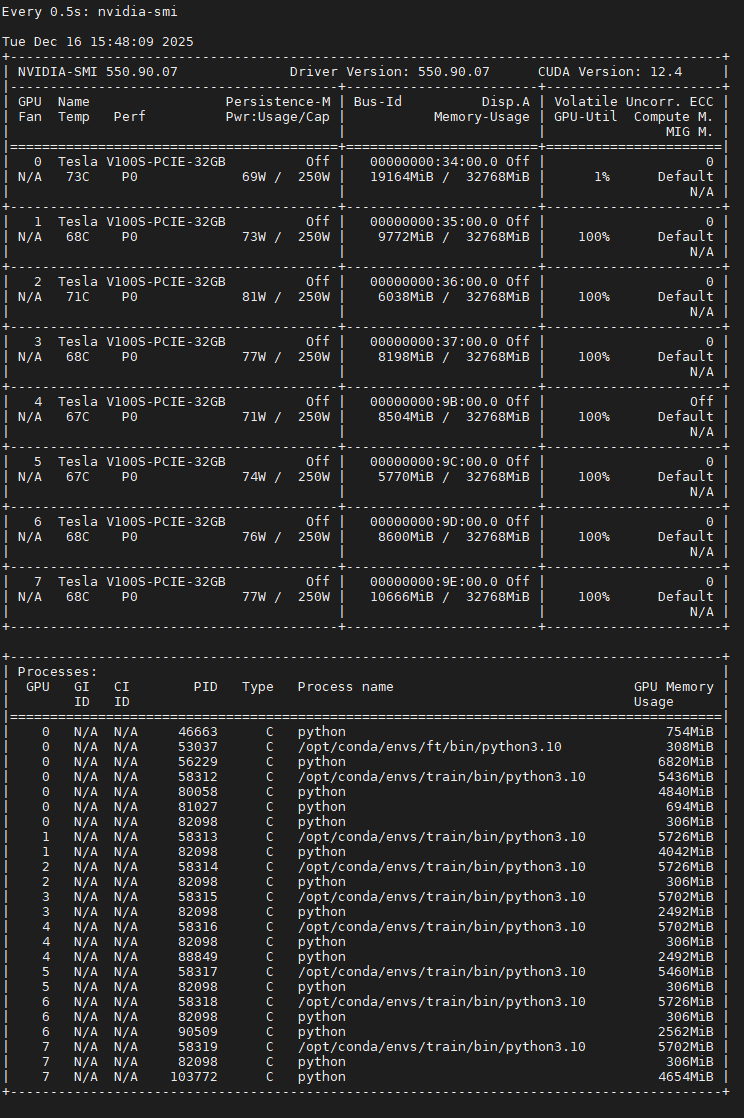Click the 'Processes:' section label
This screenshot has width=744, height=1118.
58,672
